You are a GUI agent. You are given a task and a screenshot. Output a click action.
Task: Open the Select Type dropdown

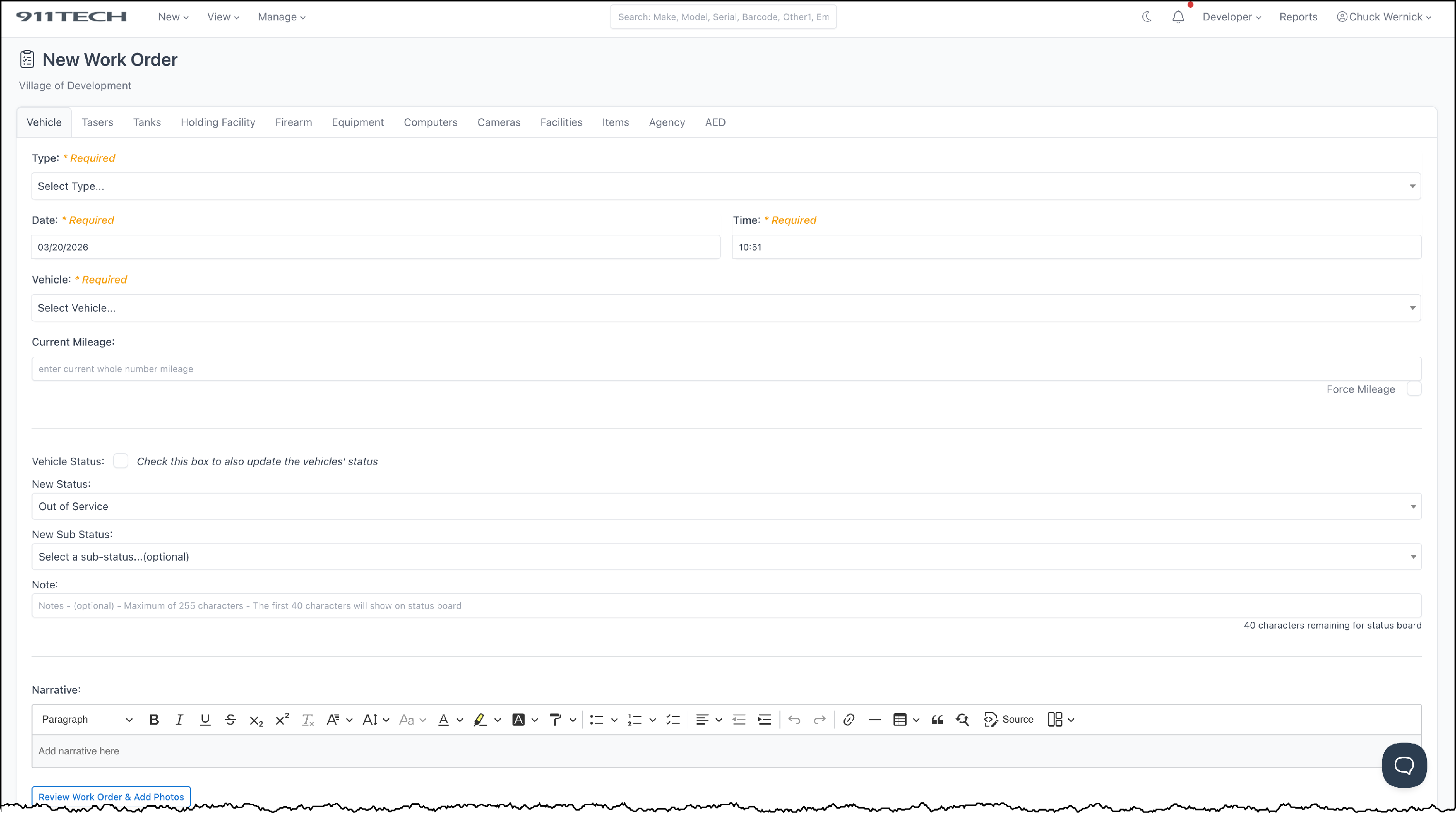tap(726, 186)
